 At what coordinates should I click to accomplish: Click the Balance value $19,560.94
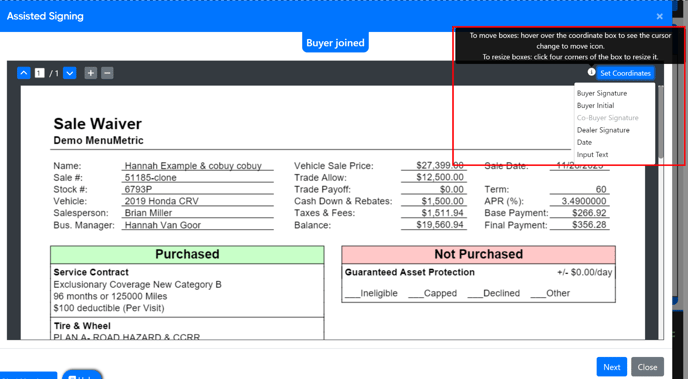440,225
